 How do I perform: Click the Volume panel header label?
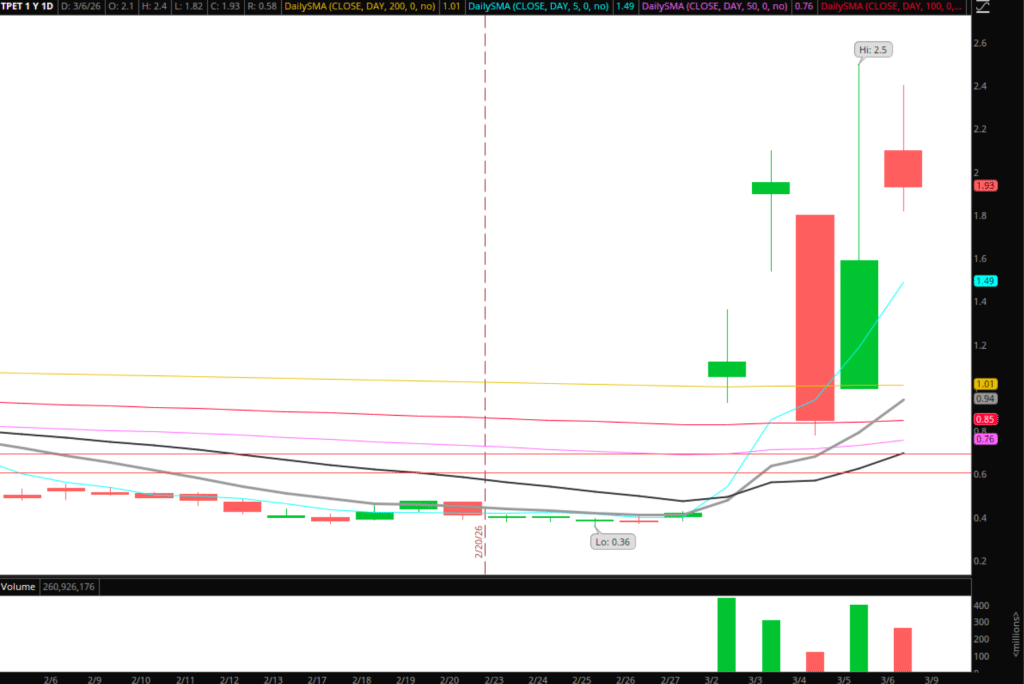click(20, 585)
